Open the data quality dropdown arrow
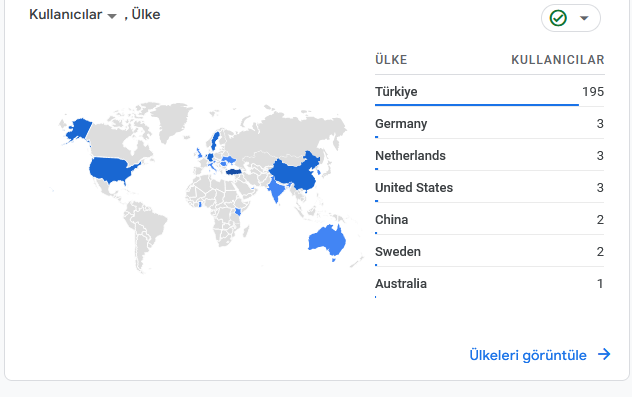This screenshot has width=632, height=397. pos(584,18)
